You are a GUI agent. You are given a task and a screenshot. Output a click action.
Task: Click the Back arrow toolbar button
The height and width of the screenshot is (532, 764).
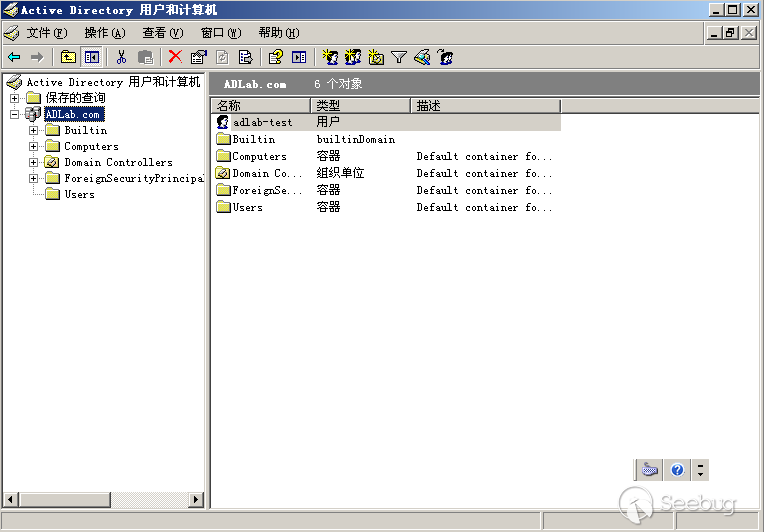click(14, 57)
